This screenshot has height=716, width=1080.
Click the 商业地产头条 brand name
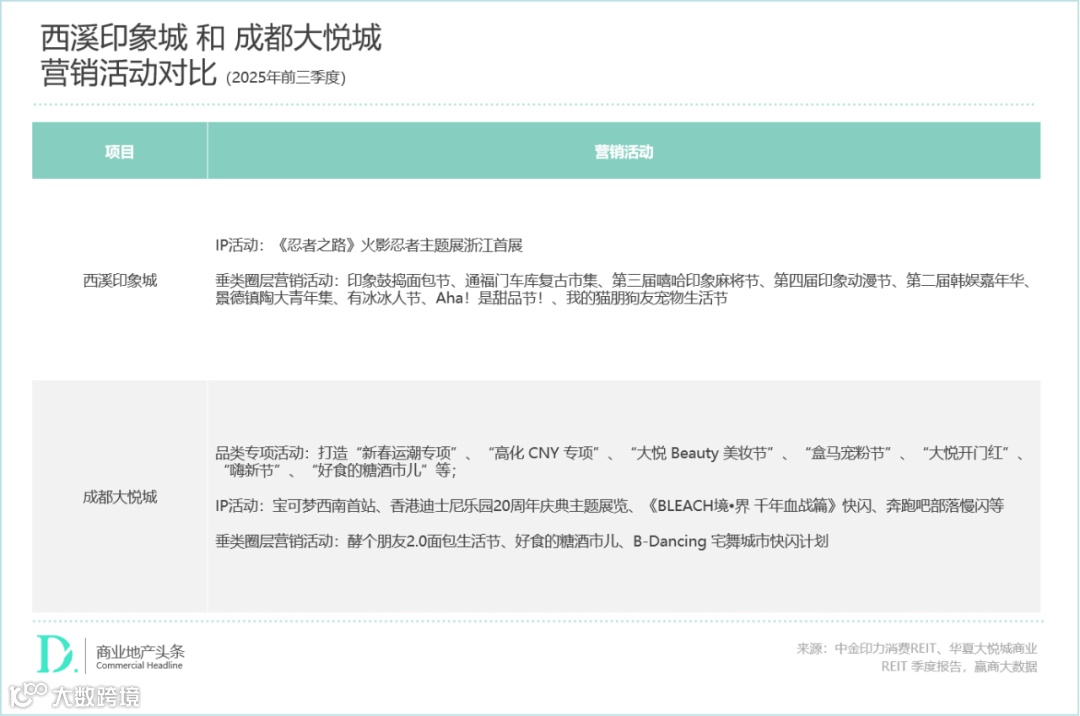[x=141, y=651]
